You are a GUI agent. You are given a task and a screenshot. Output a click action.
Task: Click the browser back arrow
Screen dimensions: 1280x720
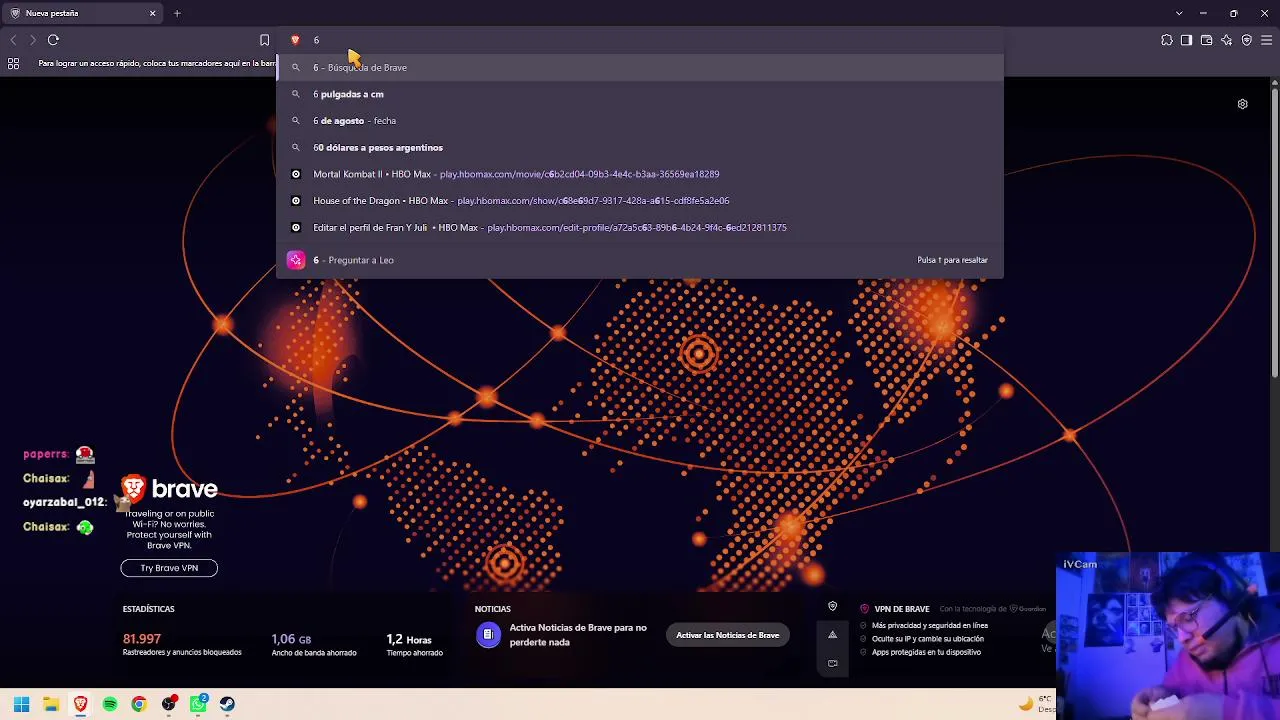pos(13,40)
